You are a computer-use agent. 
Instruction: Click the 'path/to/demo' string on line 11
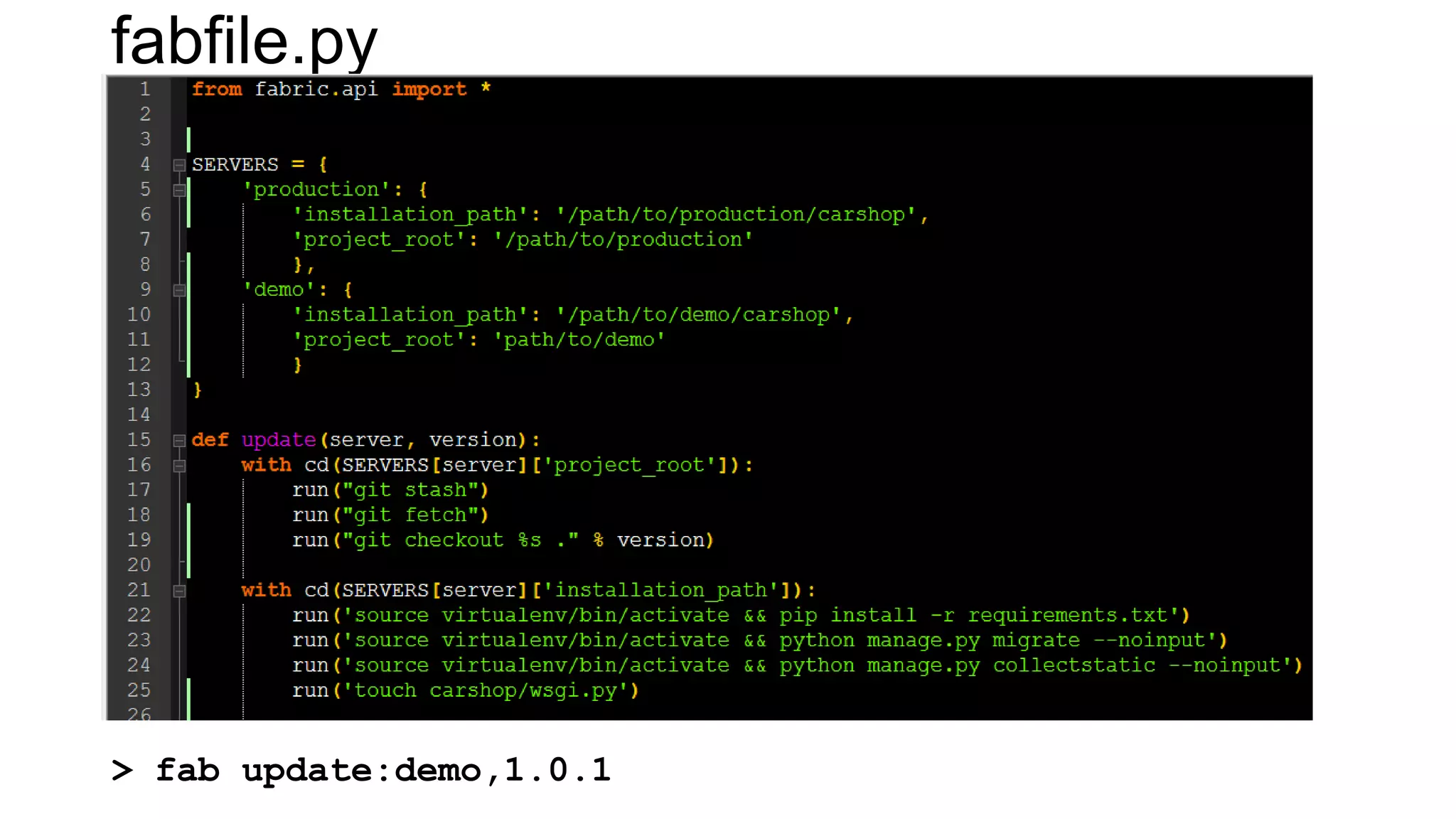579,340
